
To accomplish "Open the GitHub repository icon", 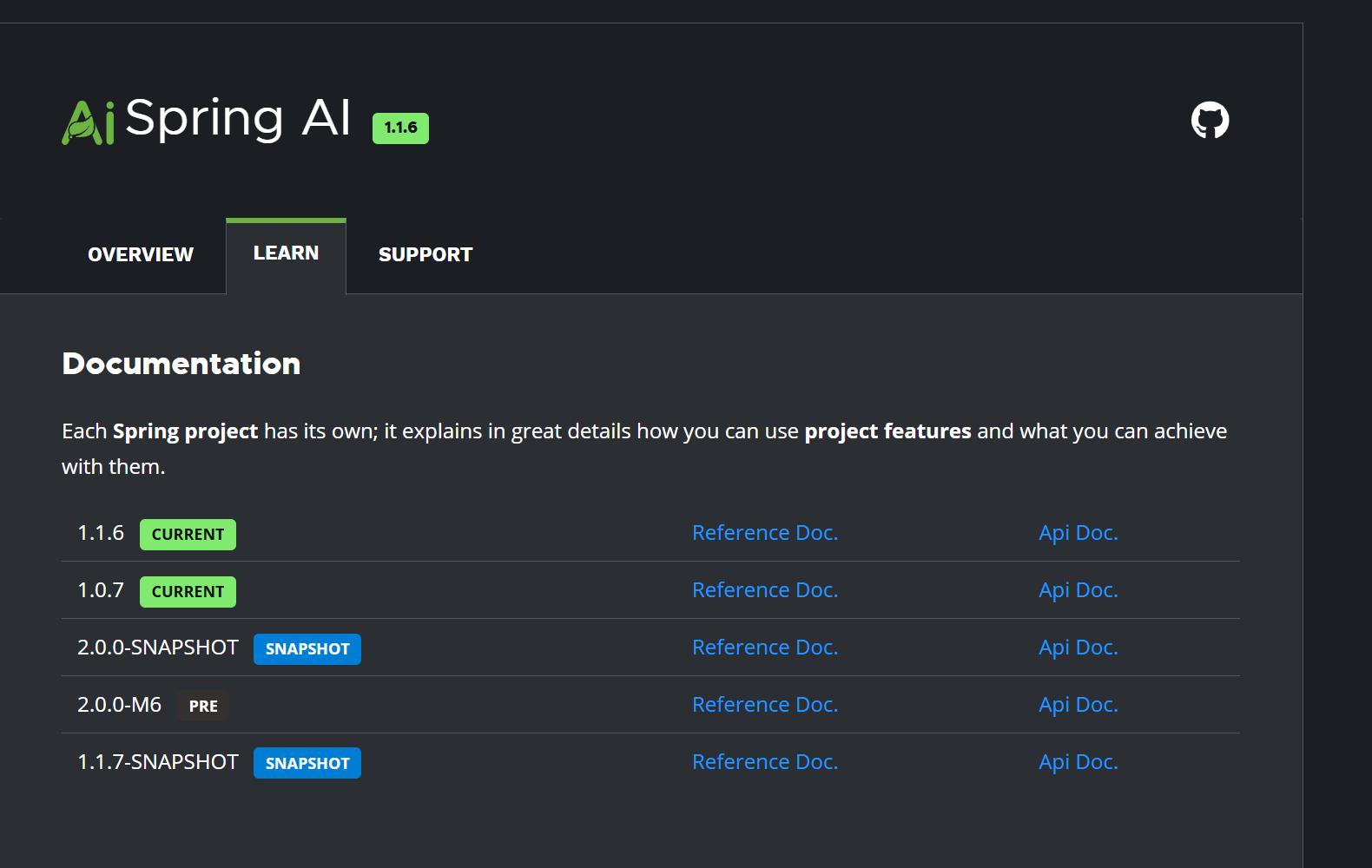I will [x=1210, y=120].
